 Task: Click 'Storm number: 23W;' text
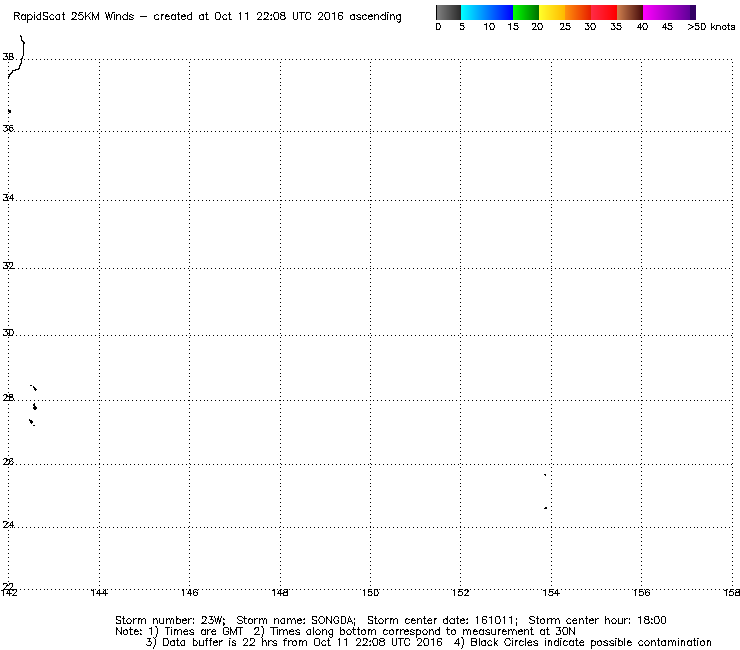click(x=170, y=620)
